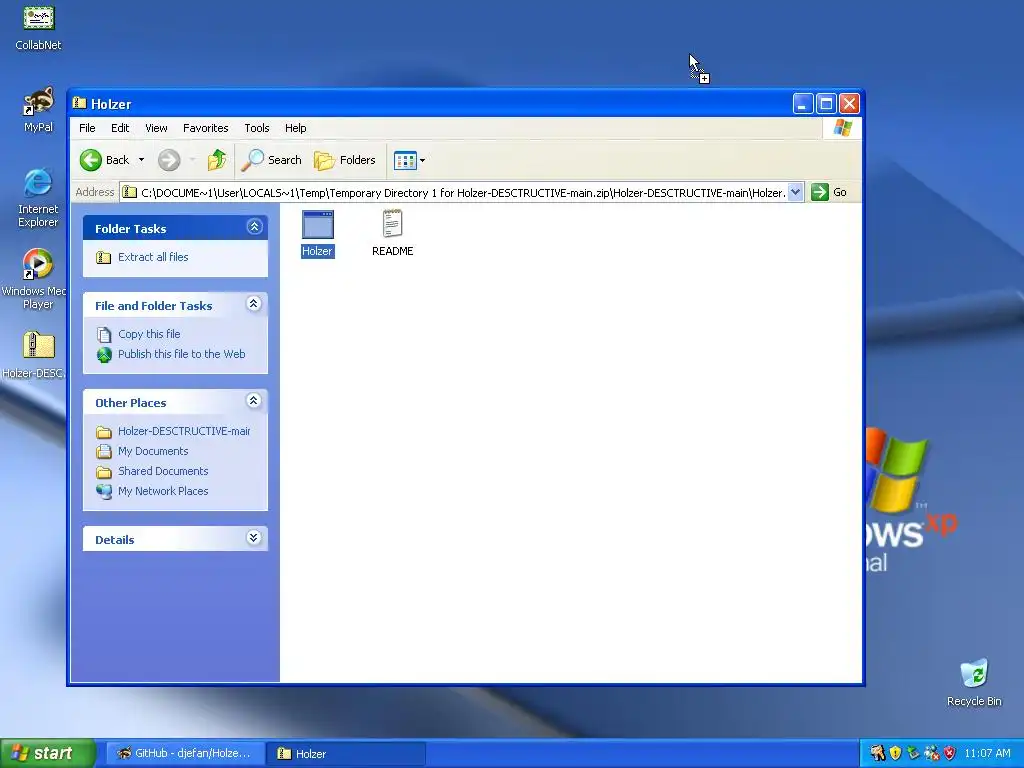Open the Search pane
This screenshot has width=1024, height=768.
(x=272, y=160)
